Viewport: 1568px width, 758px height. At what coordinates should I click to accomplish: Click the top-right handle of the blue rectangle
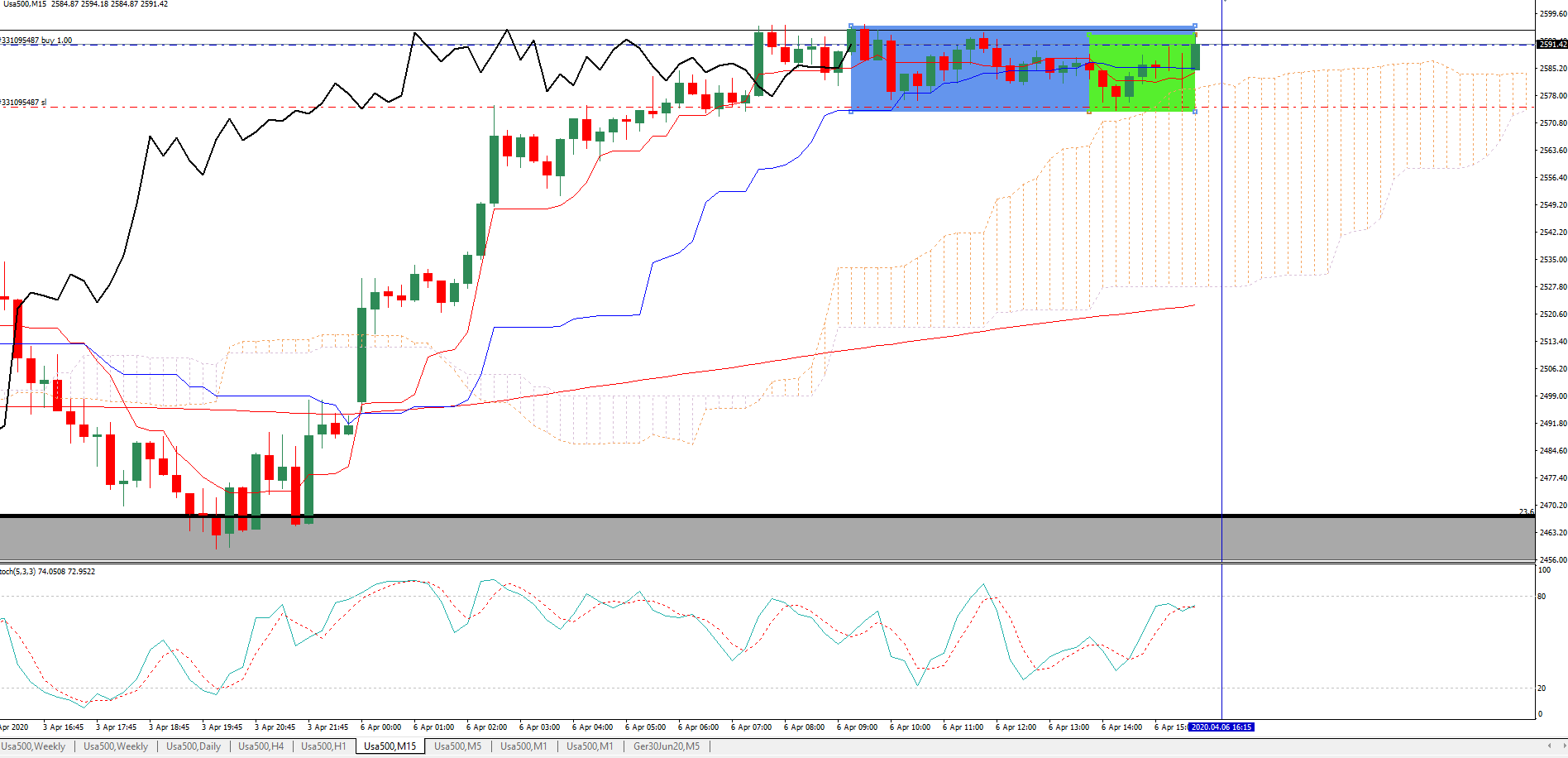click(1195, 26)
